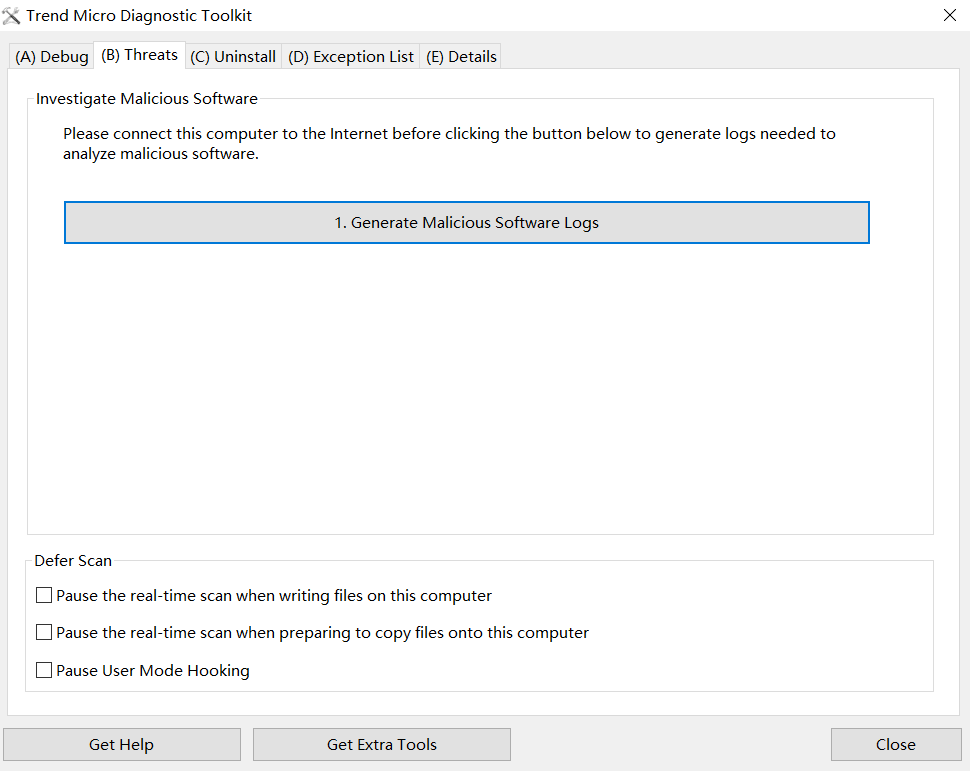Click the Get Extra Tools button
The image size is (970, 771).
click(382, 744)
